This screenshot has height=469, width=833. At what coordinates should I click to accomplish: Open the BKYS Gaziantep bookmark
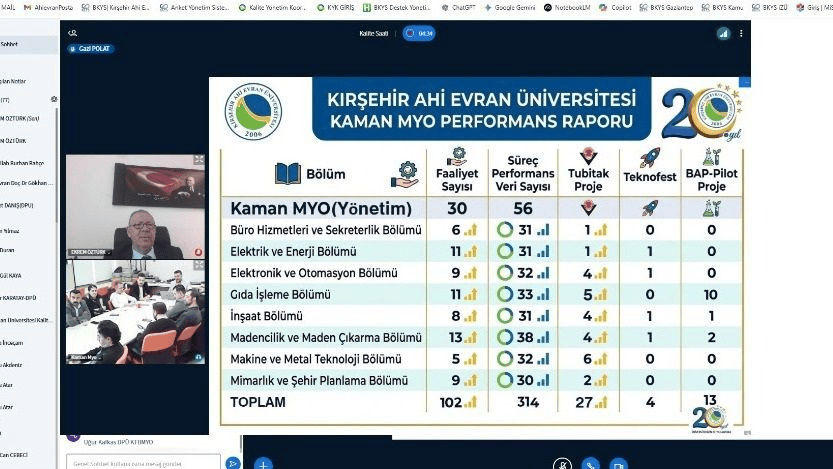(666, 7)
